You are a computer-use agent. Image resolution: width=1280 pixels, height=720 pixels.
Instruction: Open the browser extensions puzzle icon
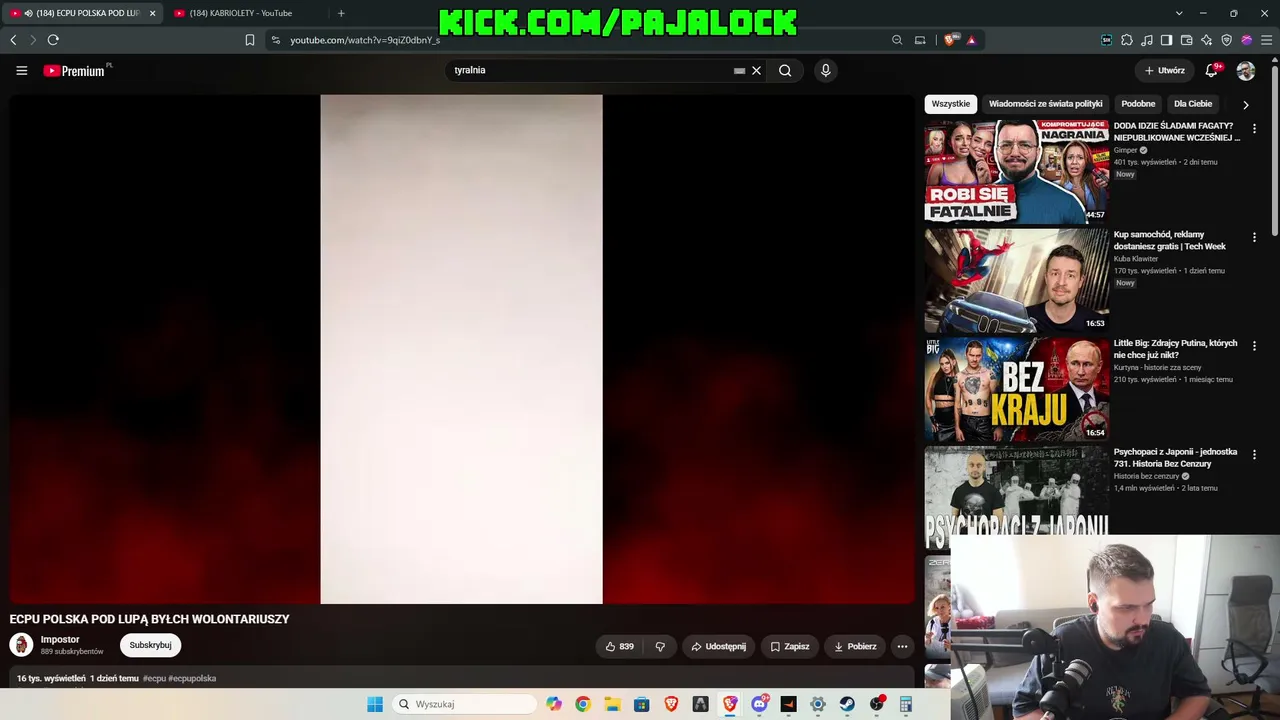point(1127,40)
